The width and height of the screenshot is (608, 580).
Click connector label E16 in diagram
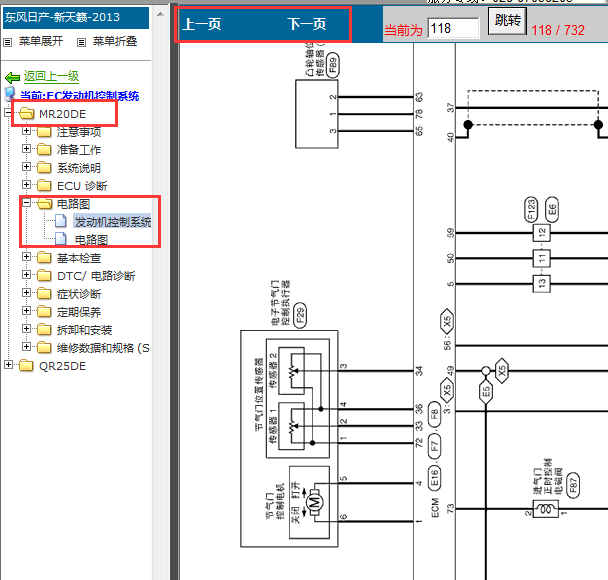coord(434,477)
